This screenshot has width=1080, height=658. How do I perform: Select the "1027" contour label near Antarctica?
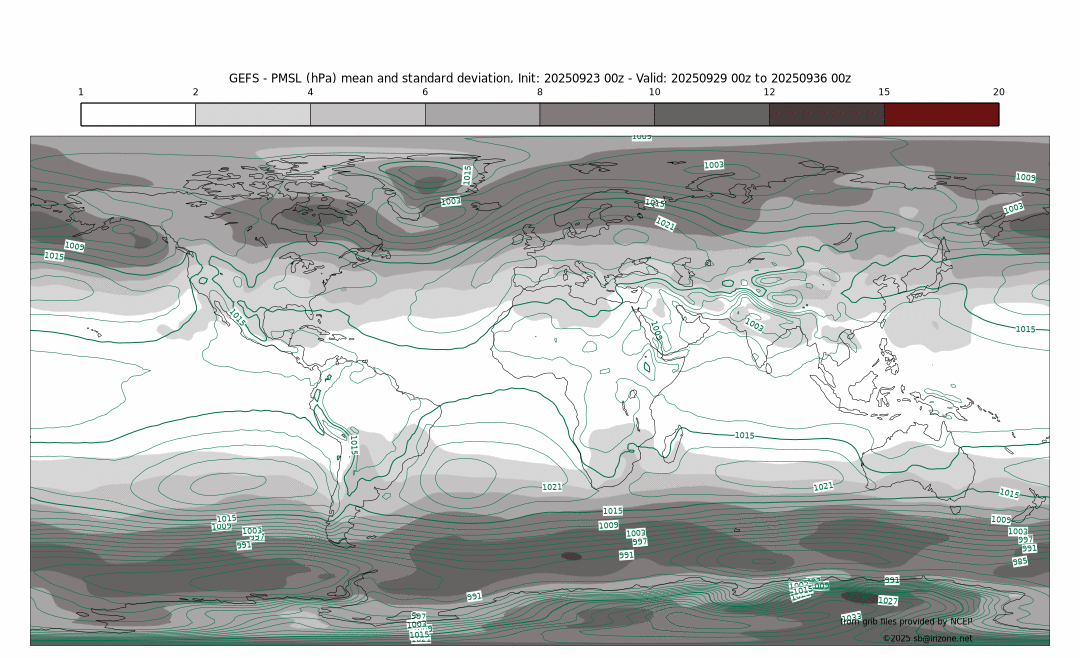(x=887, y=600)
